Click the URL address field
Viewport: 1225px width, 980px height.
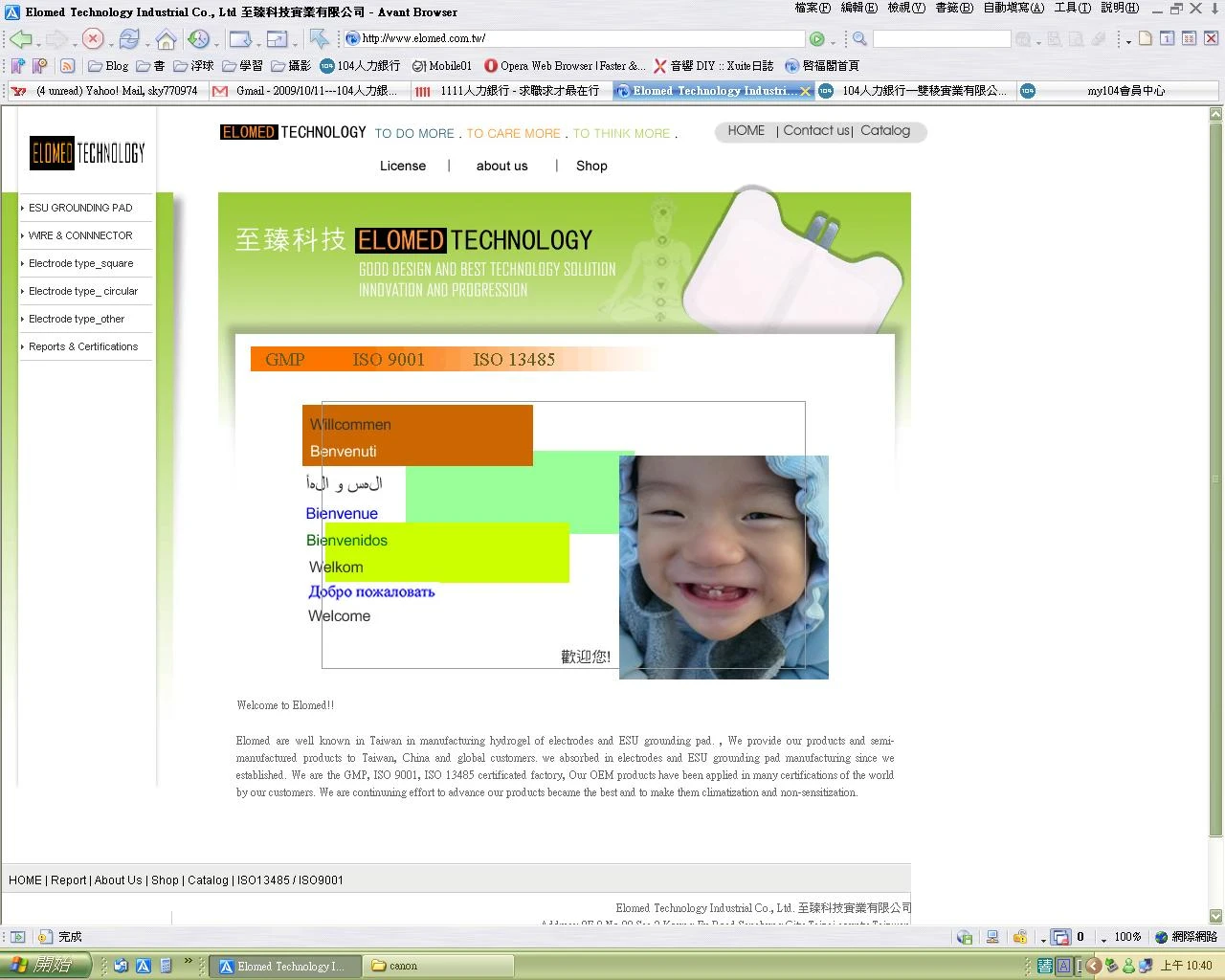[574, 38]
